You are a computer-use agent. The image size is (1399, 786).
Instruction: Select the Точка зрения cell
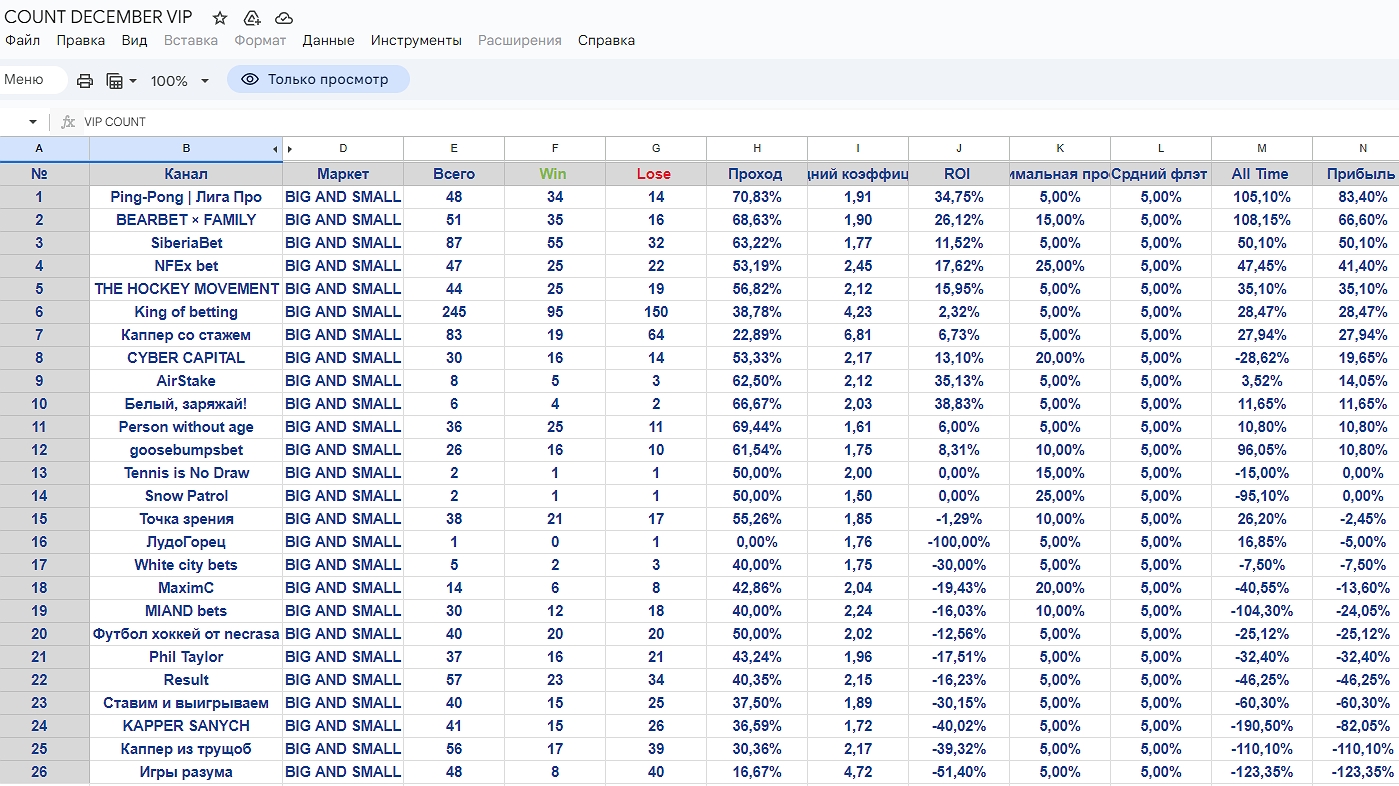tap(186, 519)
